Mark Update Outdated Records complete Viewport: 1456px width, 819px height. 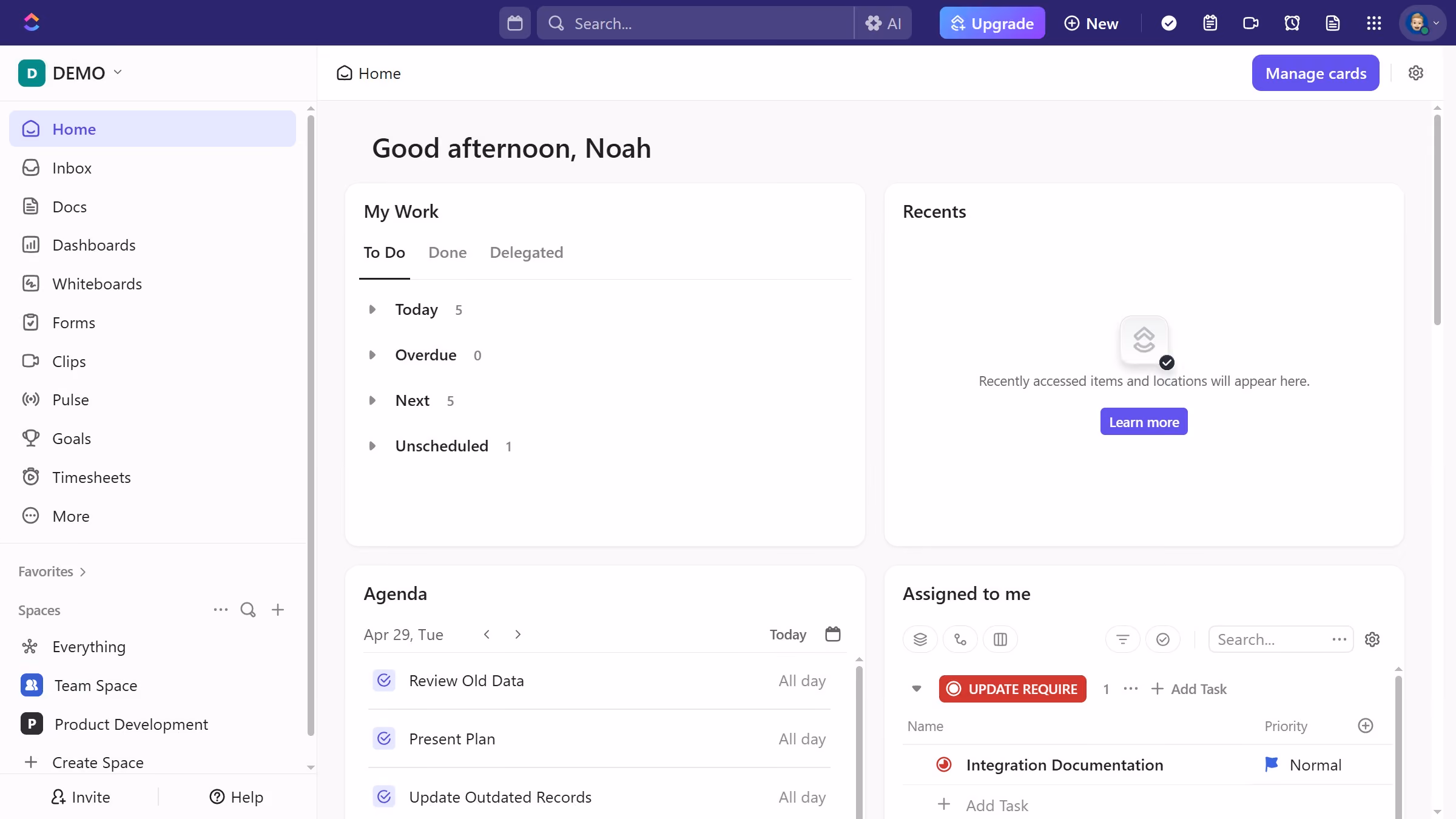384,797
